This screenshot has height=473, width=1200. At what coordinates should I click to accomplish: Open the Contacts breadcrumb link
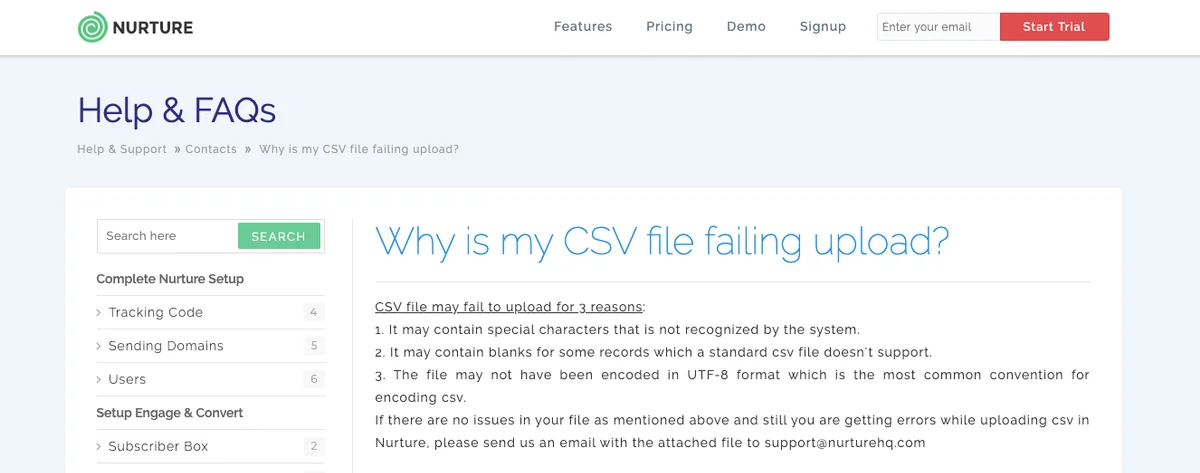click(x=211, y=149)
